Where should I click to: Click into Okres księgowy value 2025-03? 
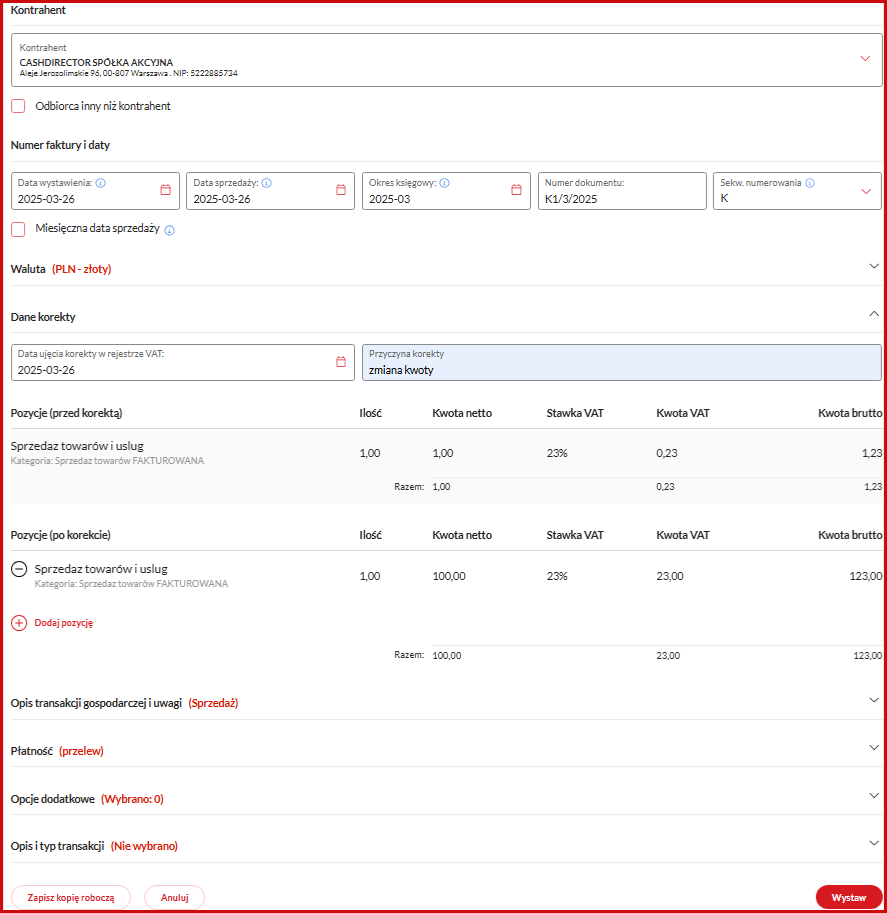pos(390,199)
